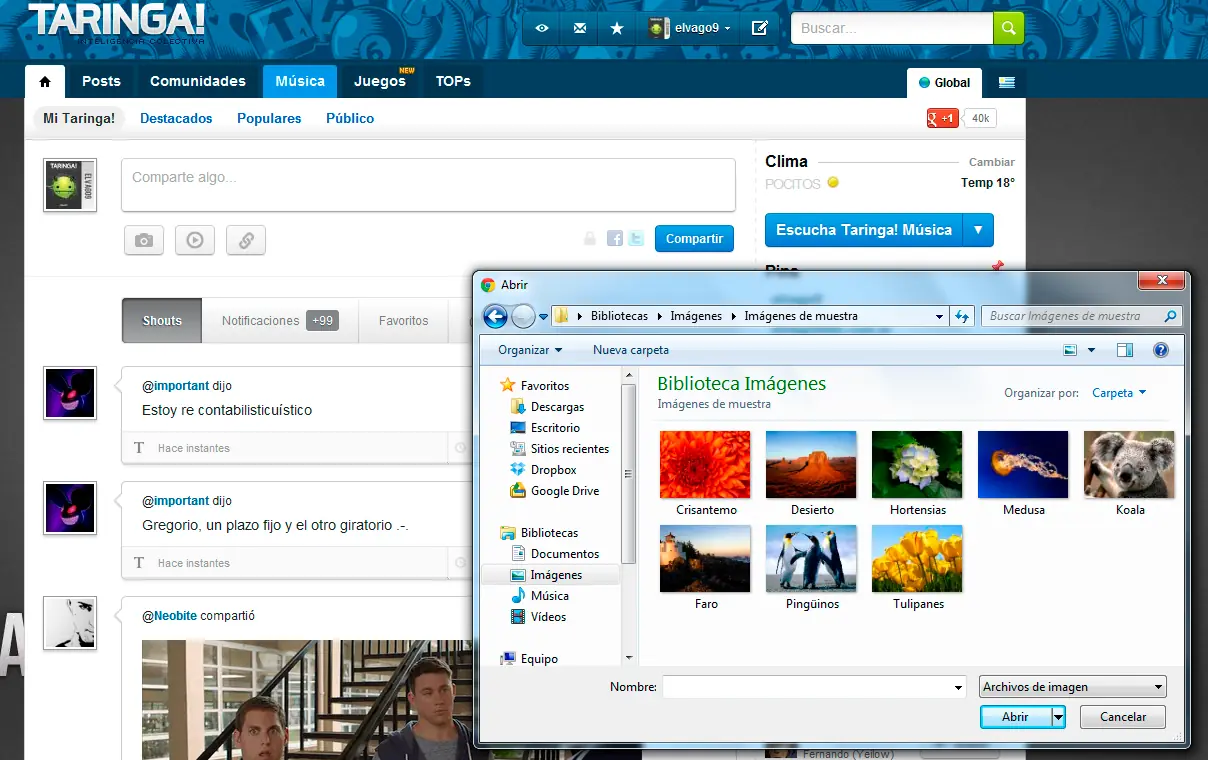Click the Comparte algo text field
The width and height of the screenshot is (1208, 760).
click(428, 185)
